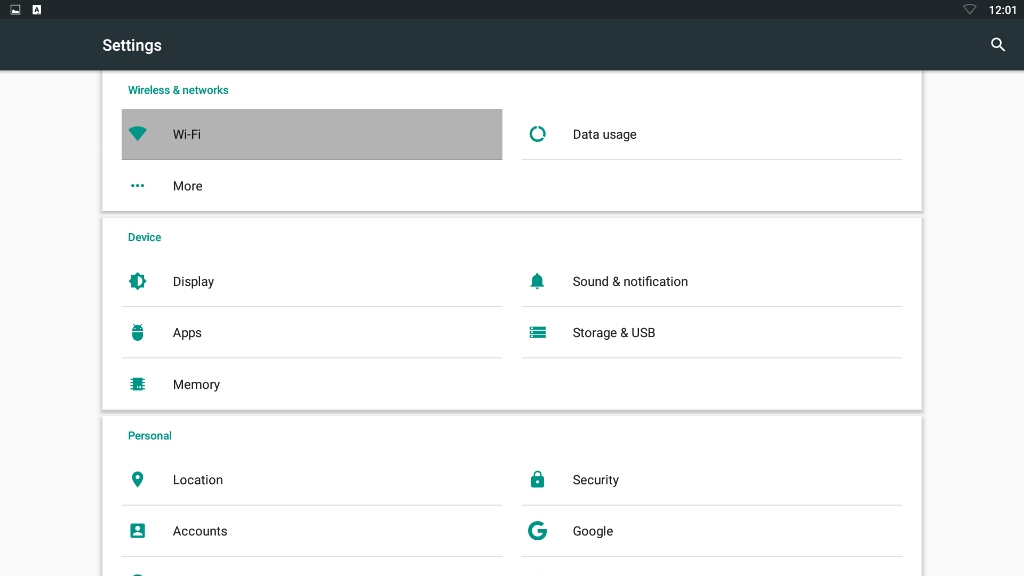This screenshot has width=1024, height=576.
Task: Click the Sound & notification bell icon
Action: (x=537, y=282)
